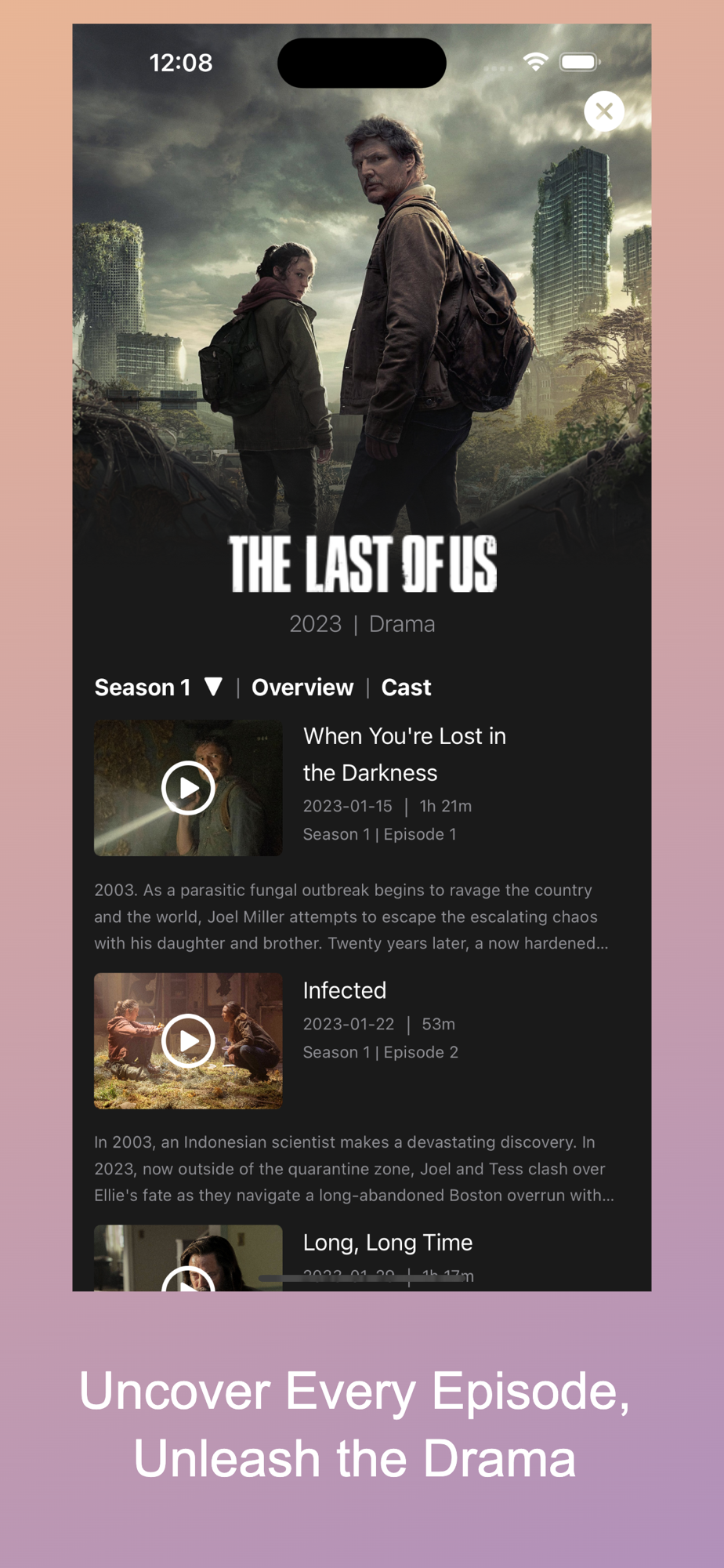Tap the 2023 | Drama genre label
This screenshot has height=1568, width=724.
362,624
